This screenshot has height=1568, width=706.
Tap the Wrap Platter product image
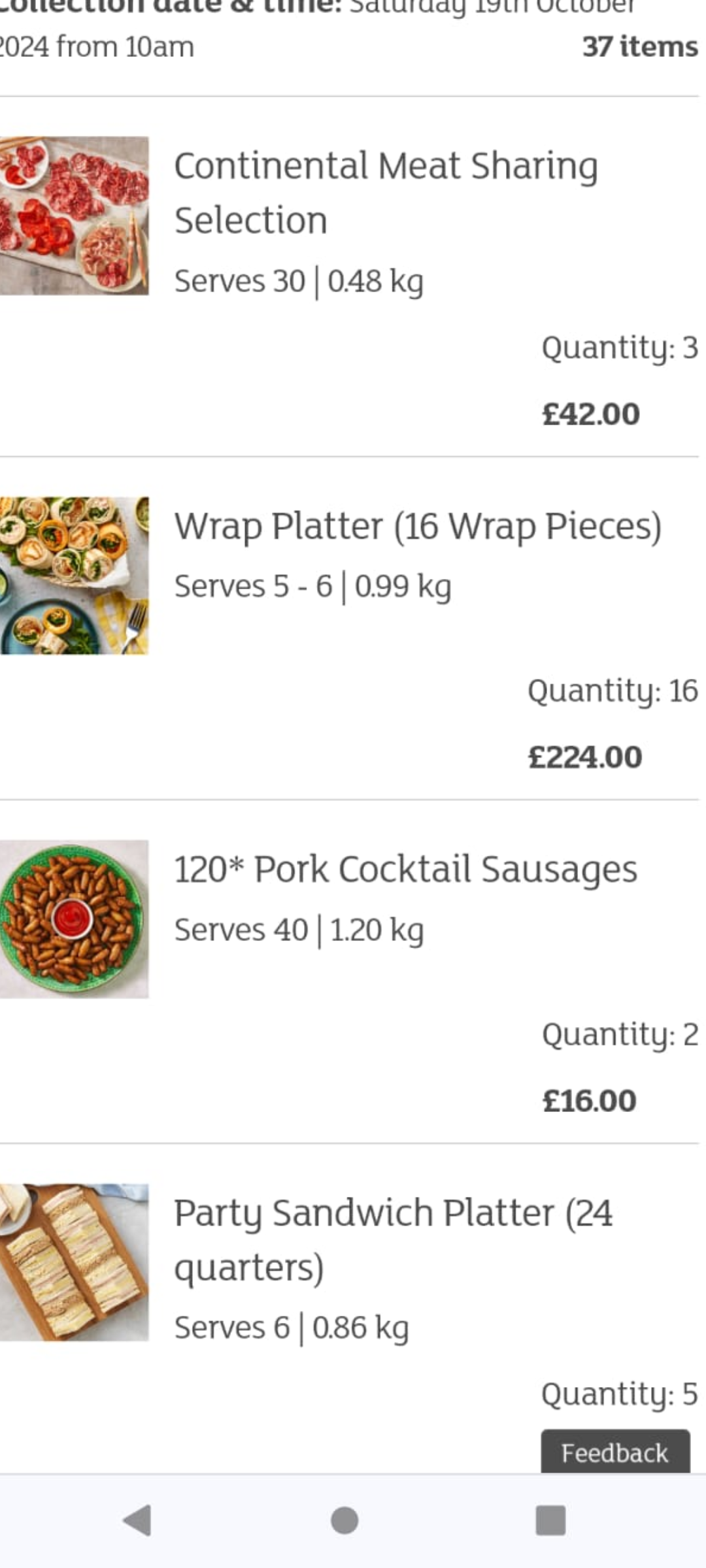(74, 576)
